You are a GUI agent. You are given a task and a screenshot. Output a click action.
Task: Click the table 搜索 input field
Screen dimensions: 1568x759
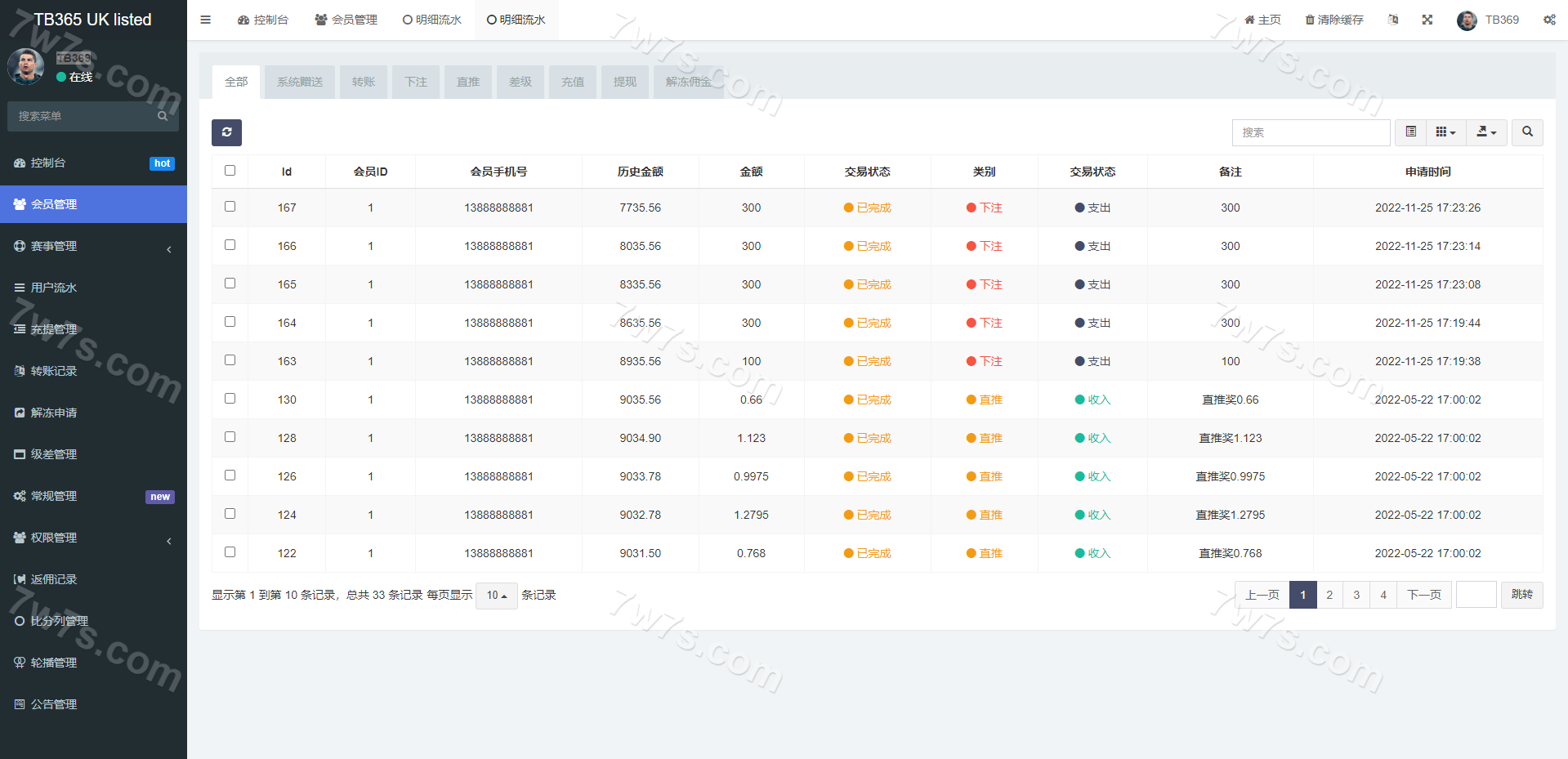1310,132
